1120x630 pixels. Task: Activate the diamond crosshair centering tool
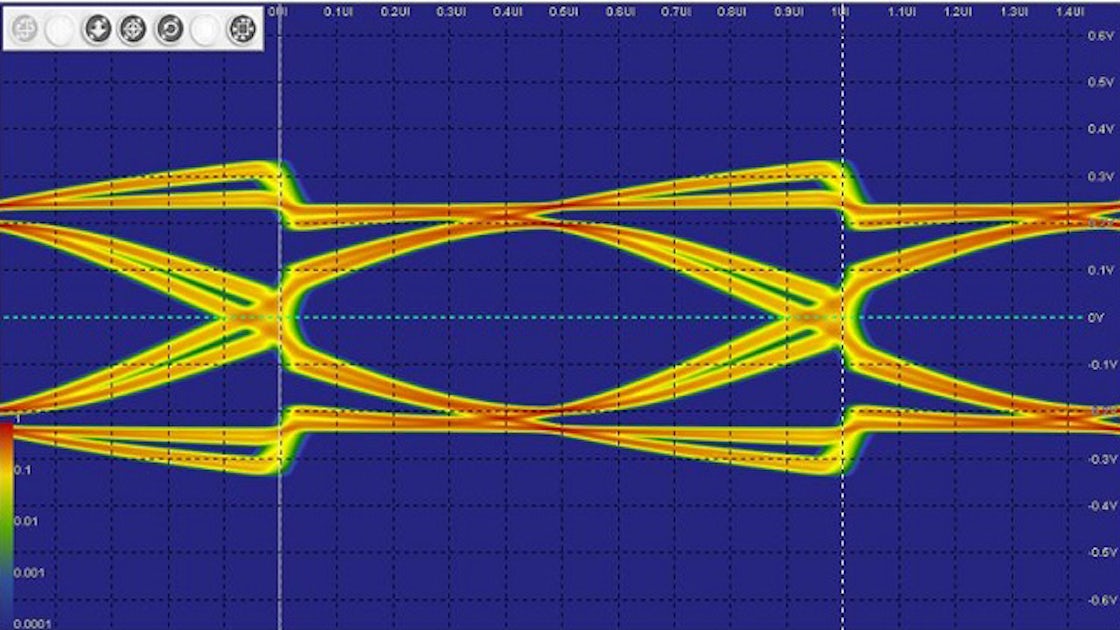point(131,27)
